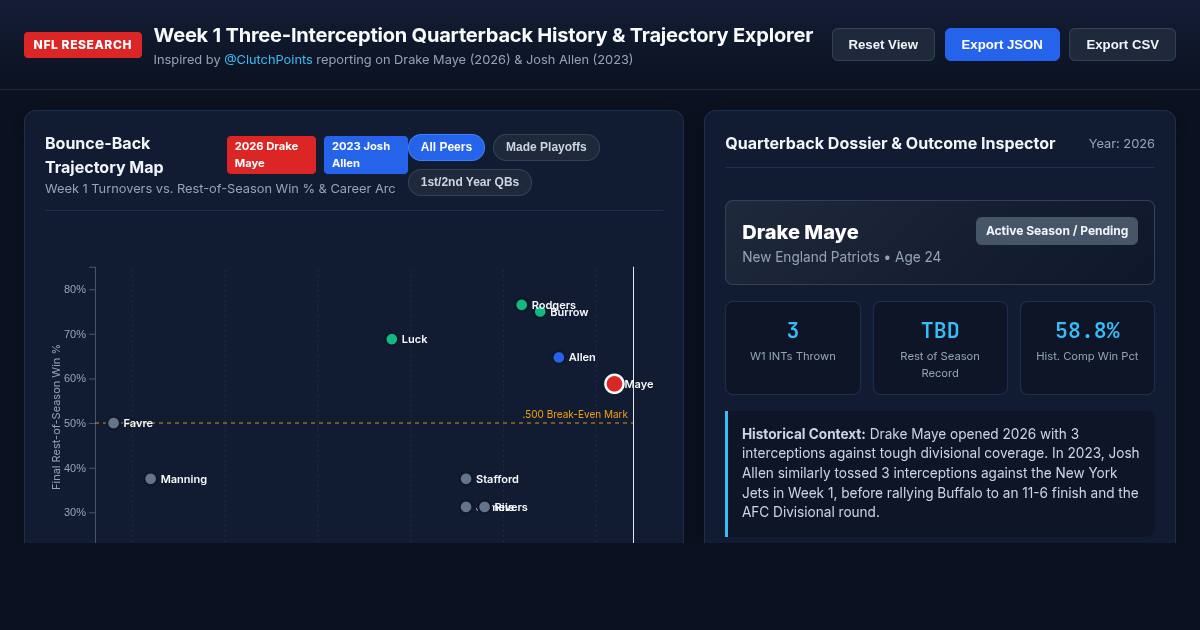Open the @ClutchPoints link
Viewport: 1200px width, 630px height.
point(268,59)
